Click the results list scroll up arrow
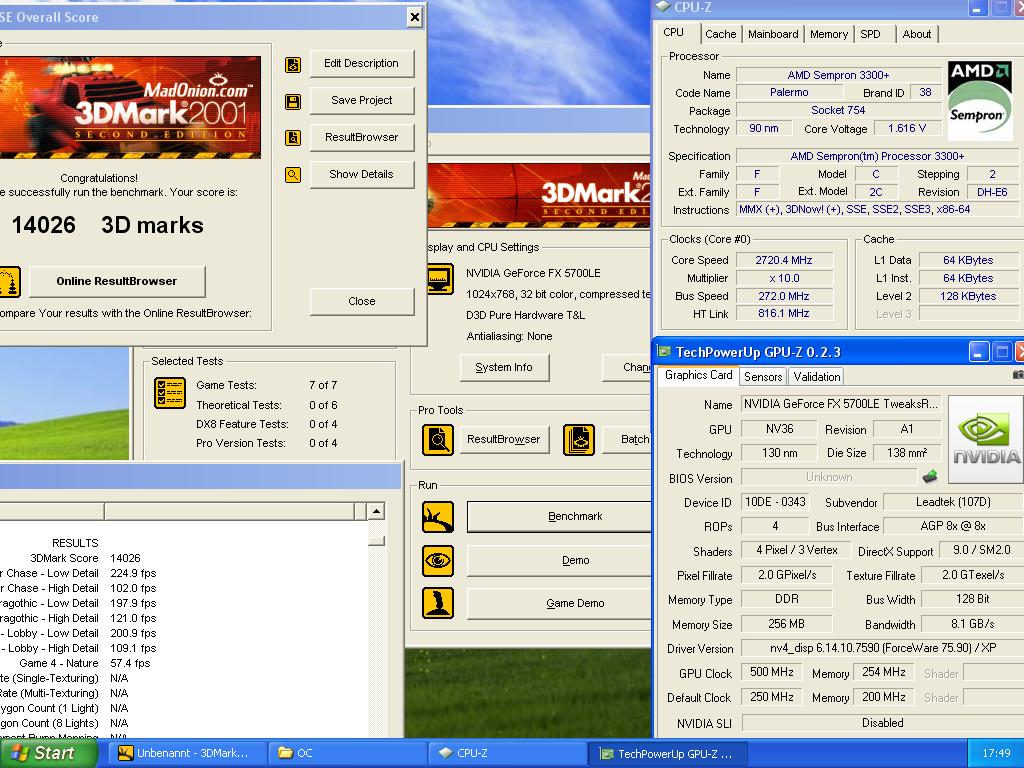 tap(376, 511)
